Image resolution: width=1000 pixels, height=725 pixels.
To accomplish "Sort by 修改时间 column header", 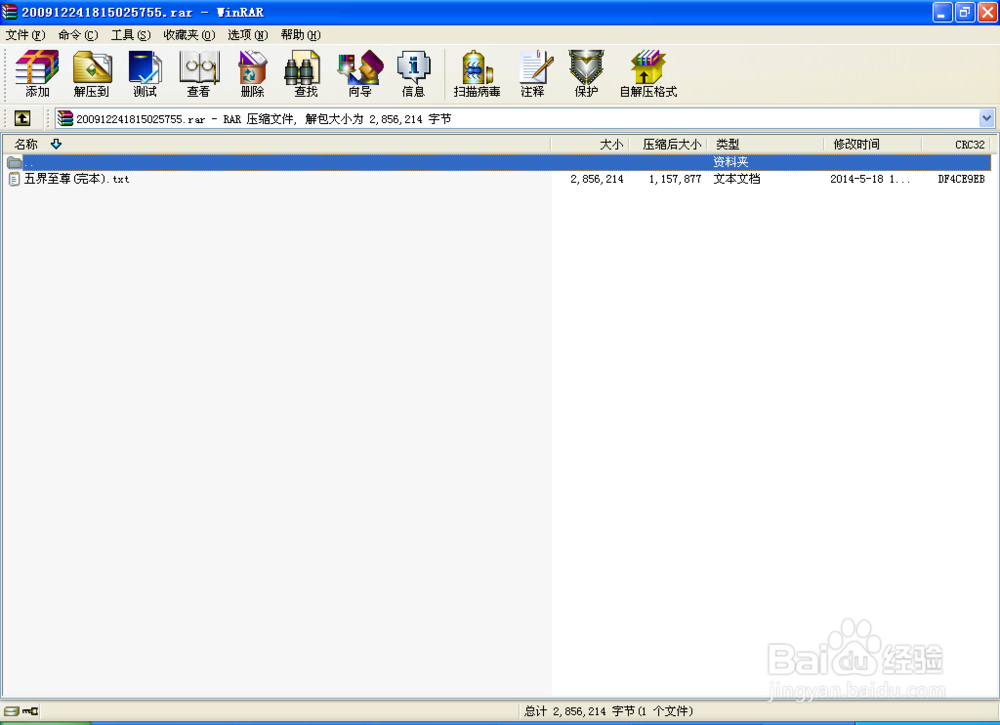I will (x=873, y=144).
